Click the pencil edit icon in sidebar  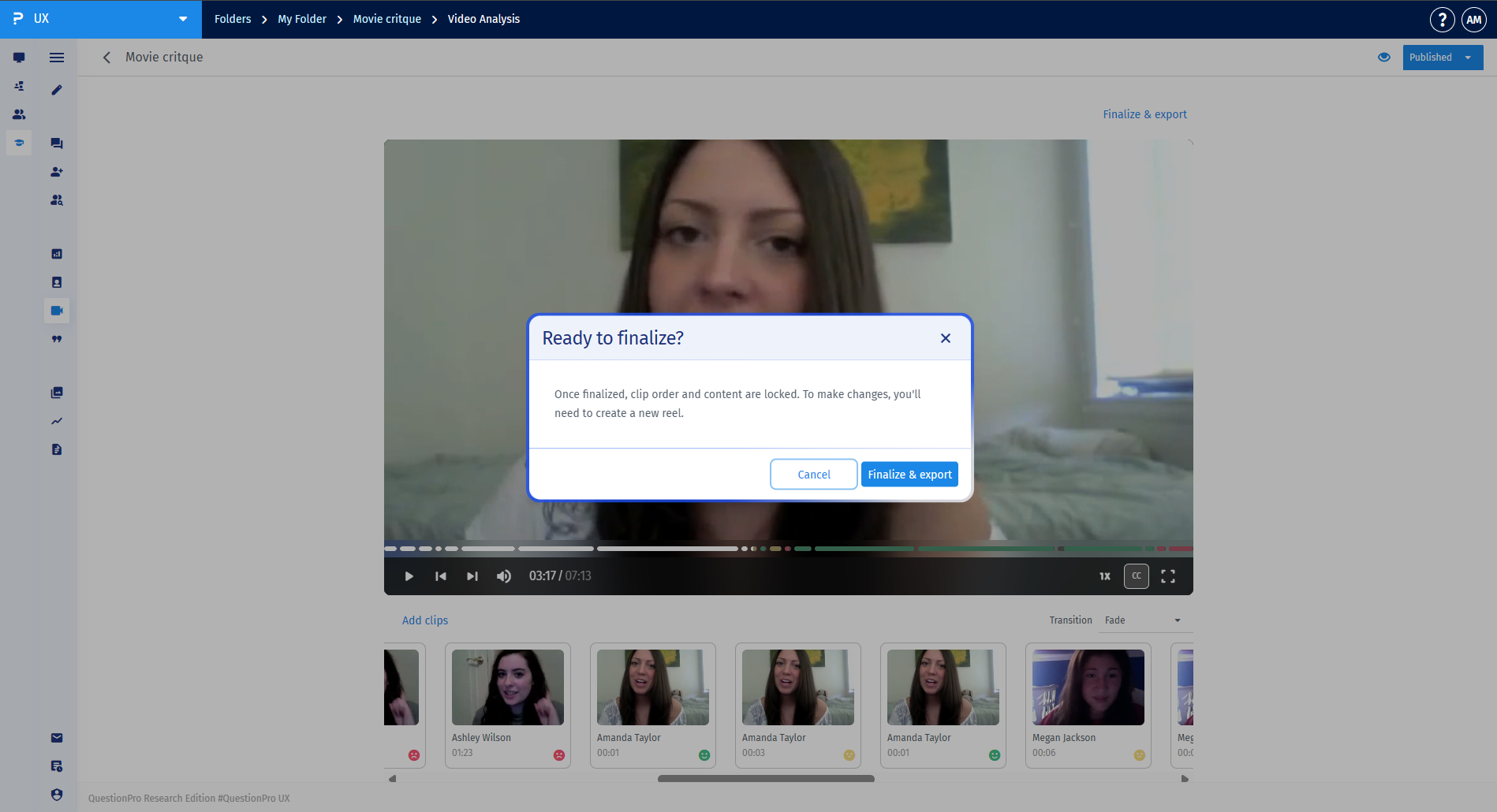[x=57, y=90]
